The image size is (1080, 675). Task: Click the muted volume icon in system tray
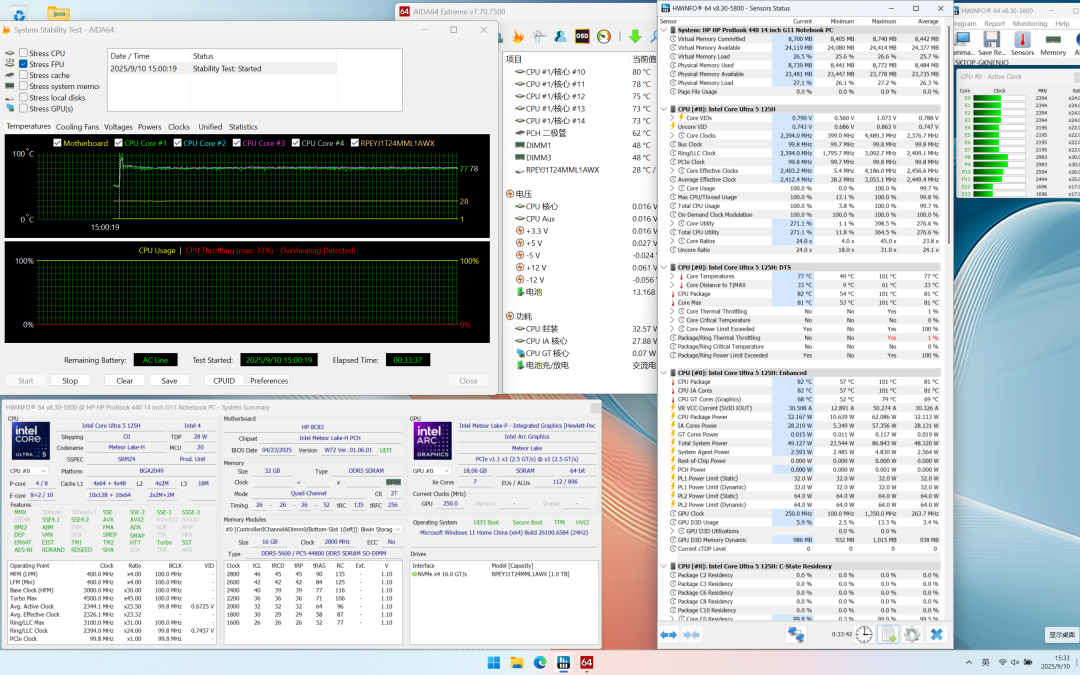pos(1015,663)
